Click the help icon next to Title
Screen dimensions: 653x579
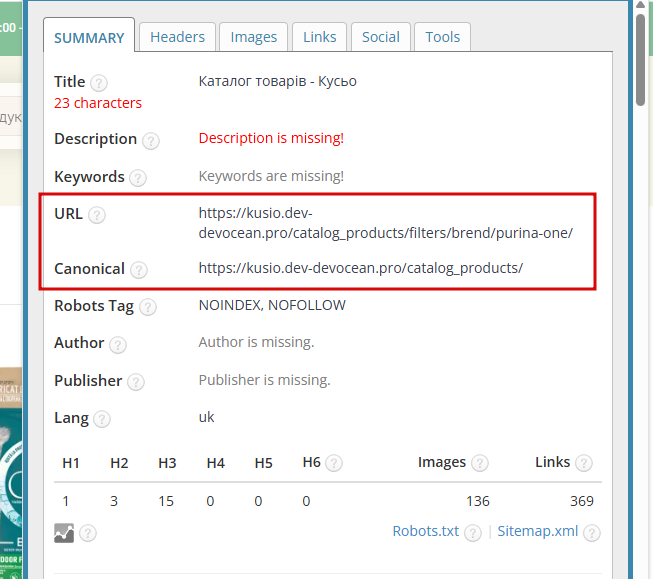pyautogui.click(x=99, y=83)
